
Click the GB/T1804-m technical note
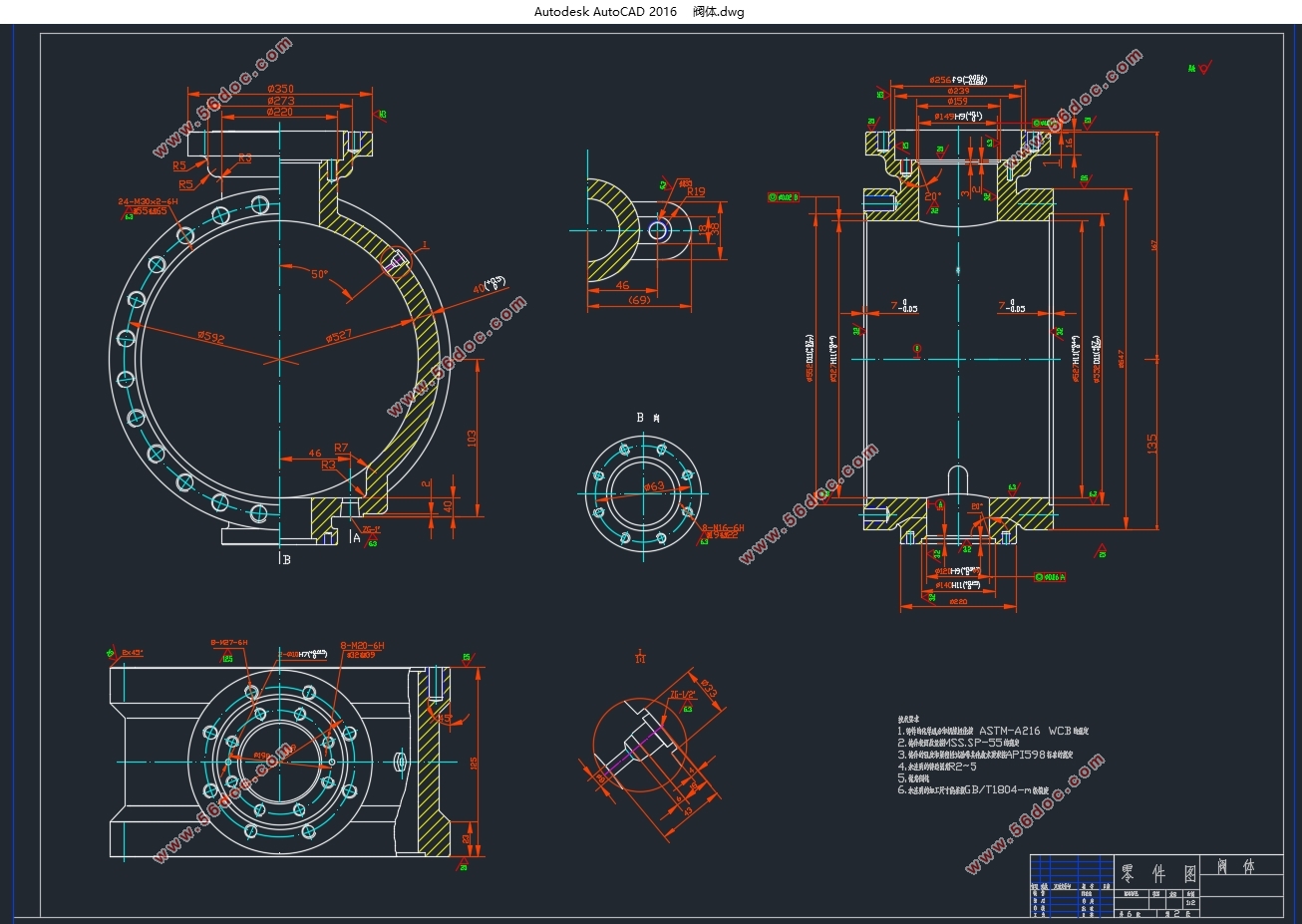(974, 789)
